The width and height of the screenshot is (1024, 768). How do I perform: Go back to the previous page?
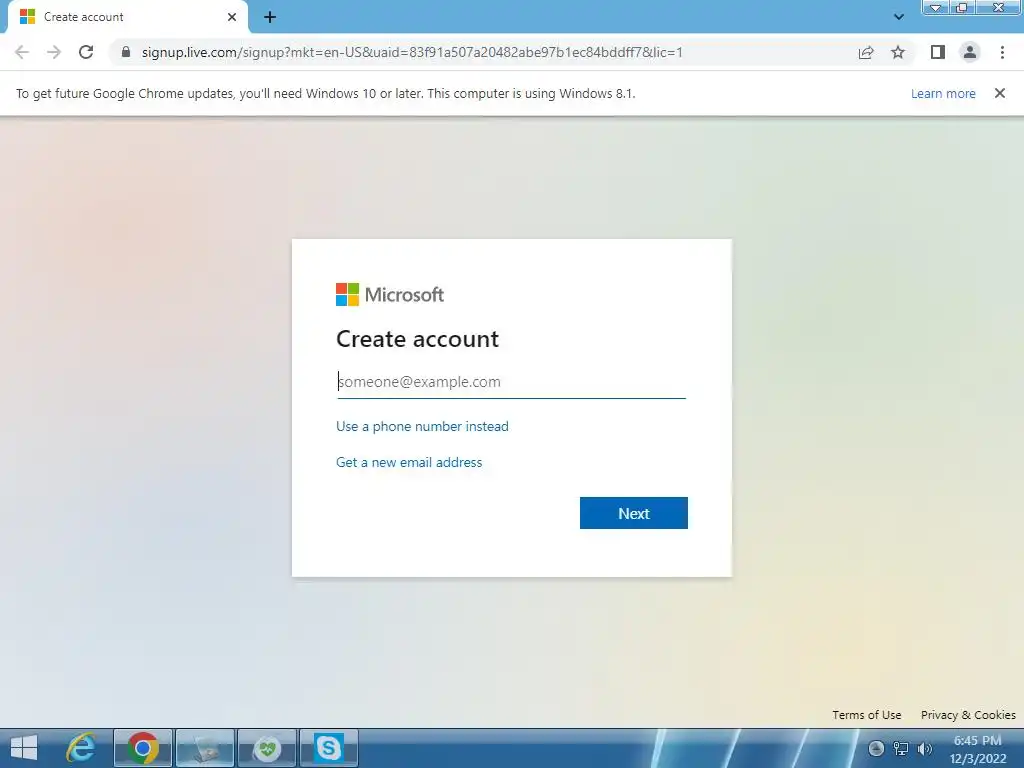22,52
